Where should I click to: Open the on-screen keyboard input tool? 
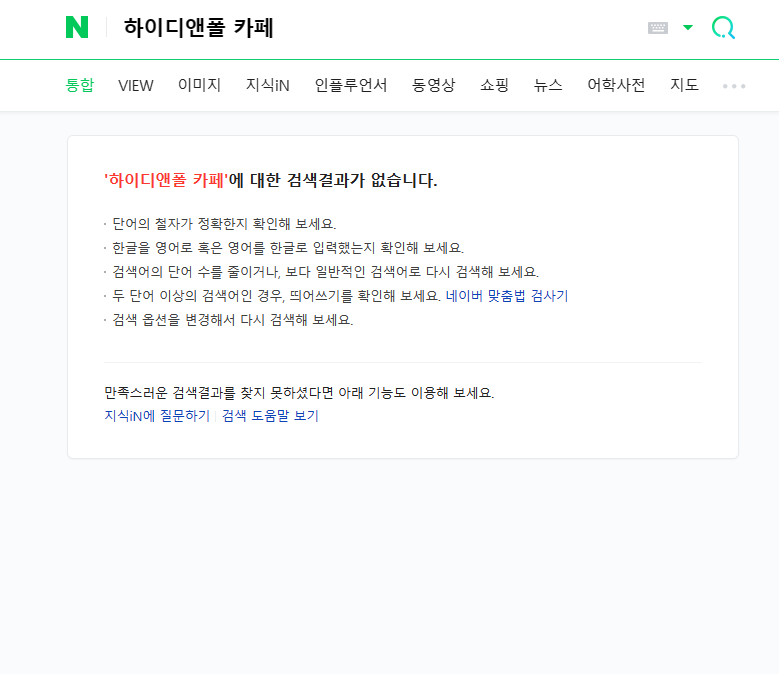pyautogui.click(x=658, y=28)
